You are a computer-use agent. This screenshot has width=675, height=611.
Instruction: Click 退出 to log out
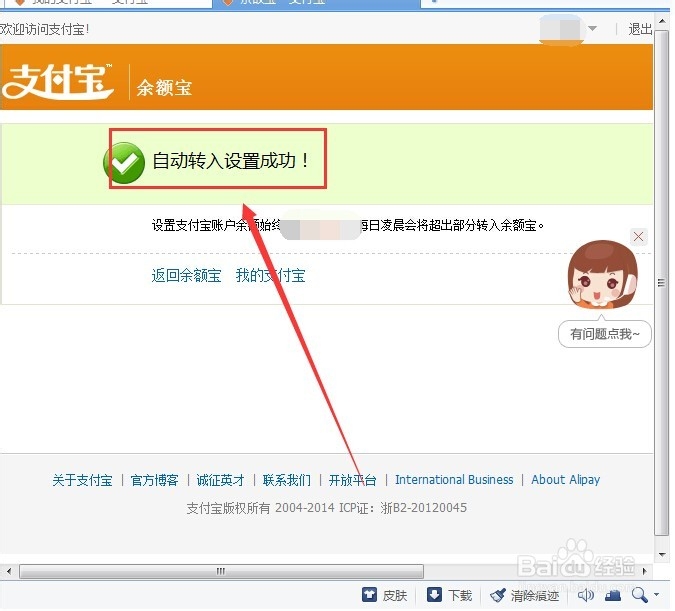pos(640,29)
